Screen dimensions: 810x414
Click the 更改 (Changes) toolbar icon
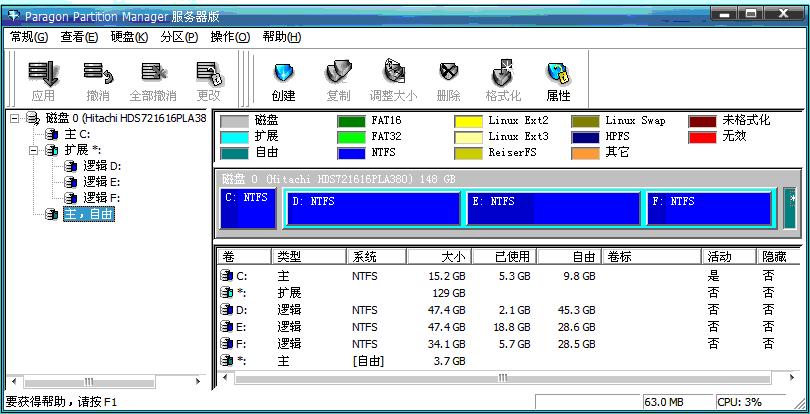209,73
